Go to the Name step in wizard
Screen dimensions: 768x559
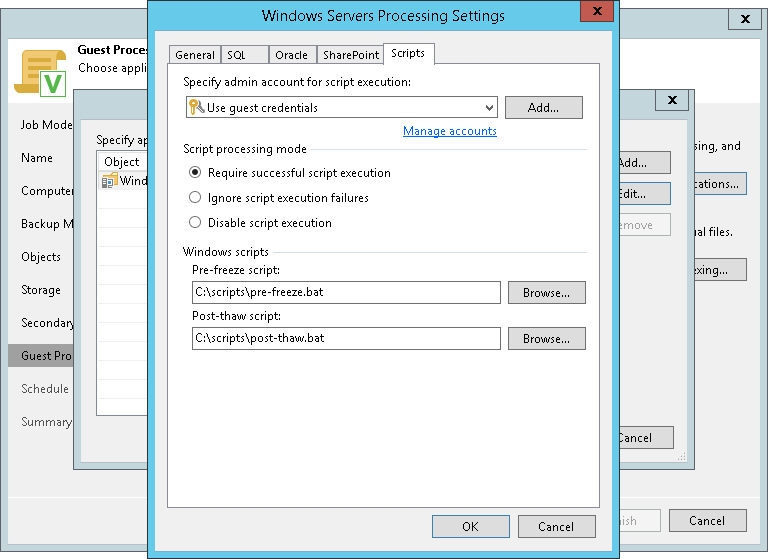click(37, 158)
